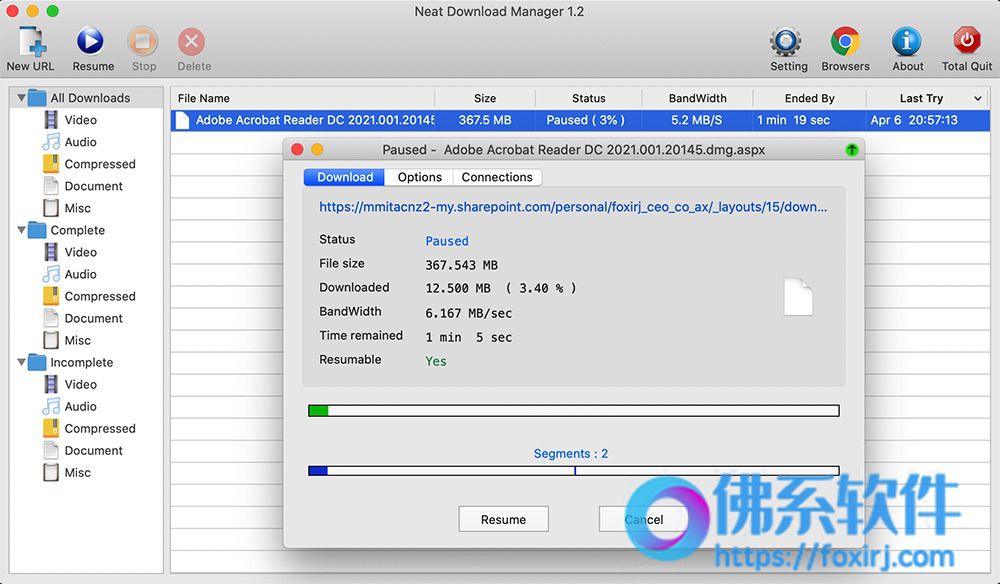Screen dimensions: 1000x584
Task: Close the Paused dialog with the red button
Action: (297, 149)
